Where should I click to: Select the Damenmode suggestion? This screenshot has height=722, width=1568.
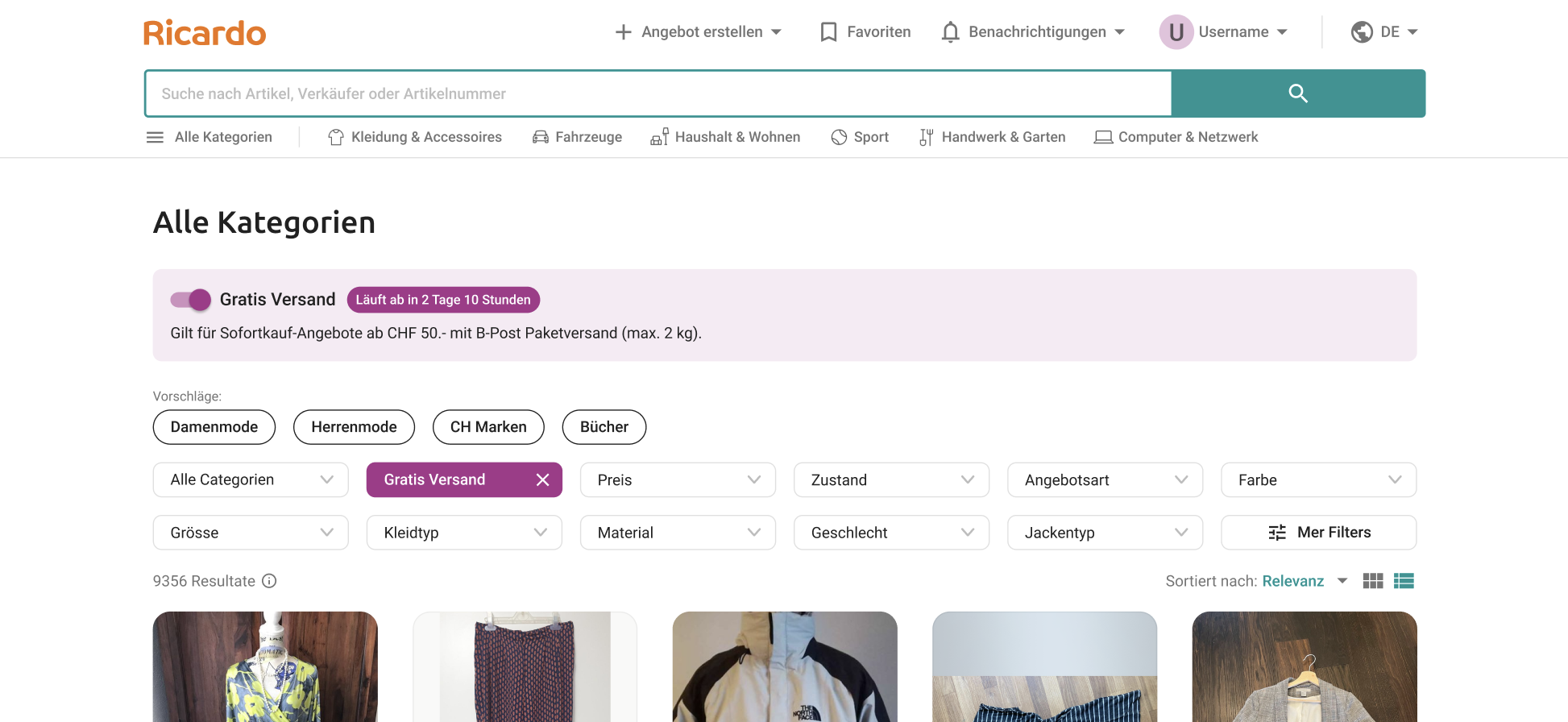214,427
